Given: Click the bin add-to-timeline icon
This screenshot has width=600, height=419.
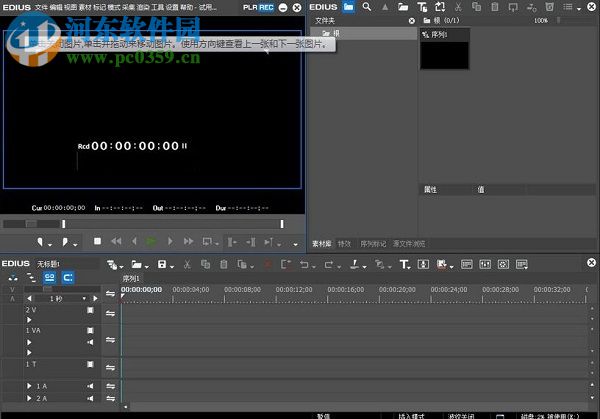Looking at the screenshot, I should pyautogui.click(x=532, y=7).
